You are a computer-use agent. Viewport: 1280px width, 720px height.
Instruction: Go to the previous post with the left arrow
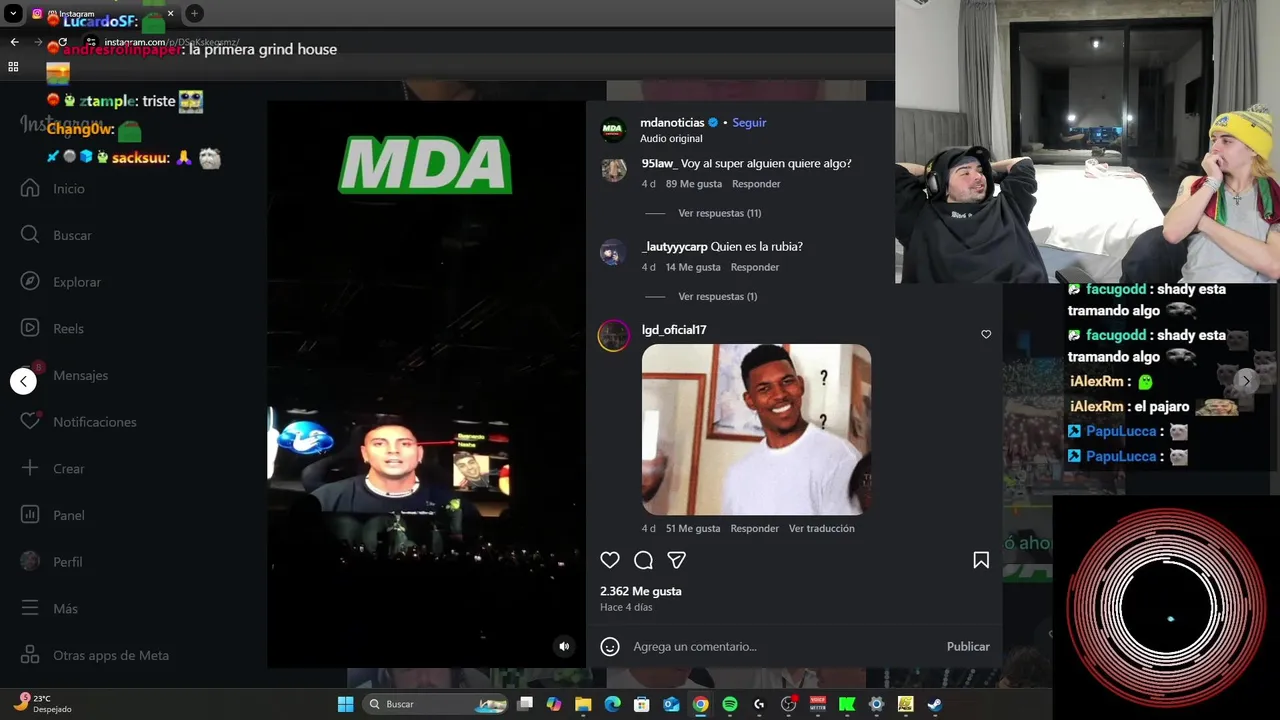tap(23, 381)
